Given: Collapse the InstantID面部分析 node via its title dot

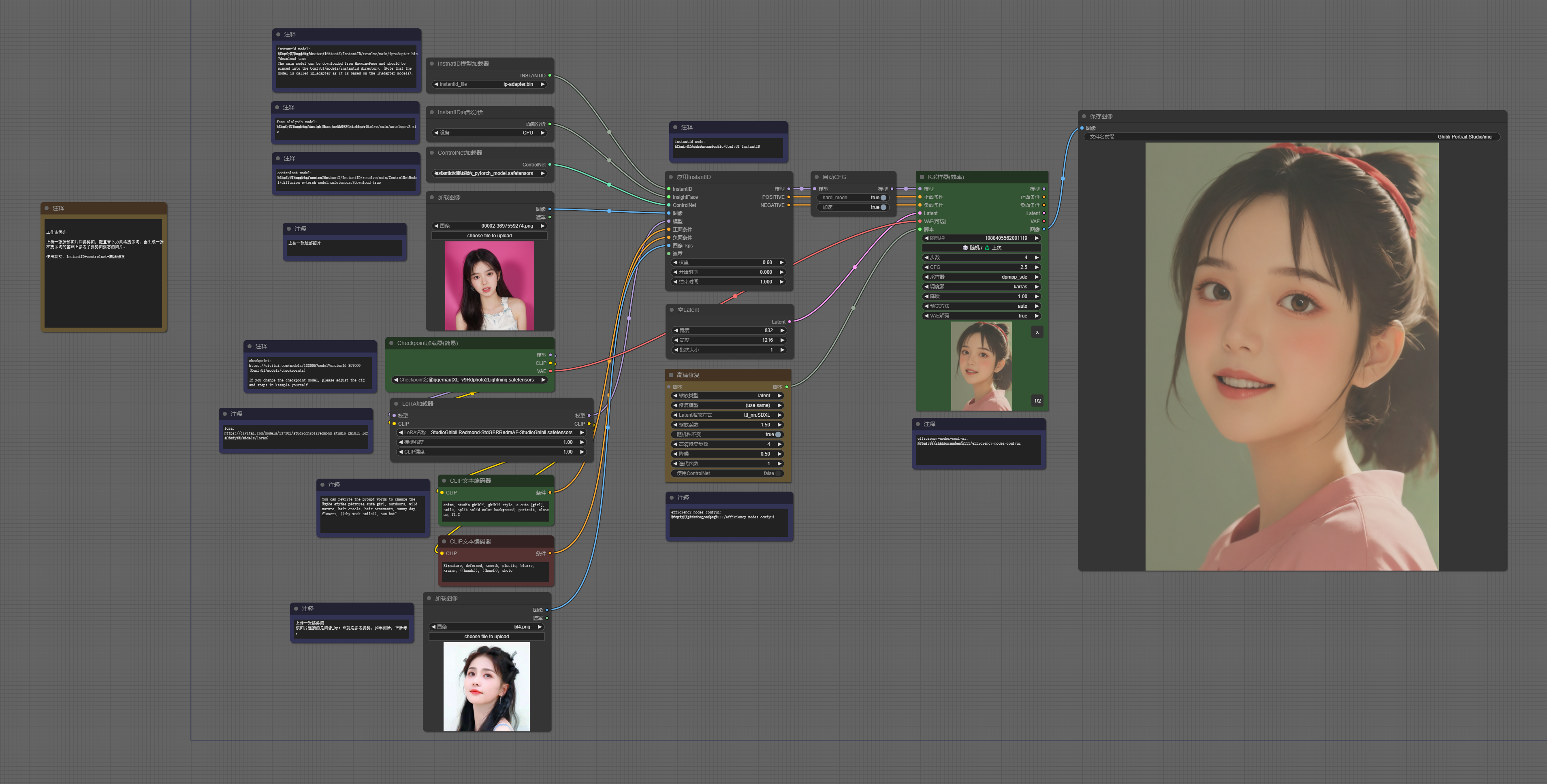Looking at the screenshot, I should click(432, 112).
